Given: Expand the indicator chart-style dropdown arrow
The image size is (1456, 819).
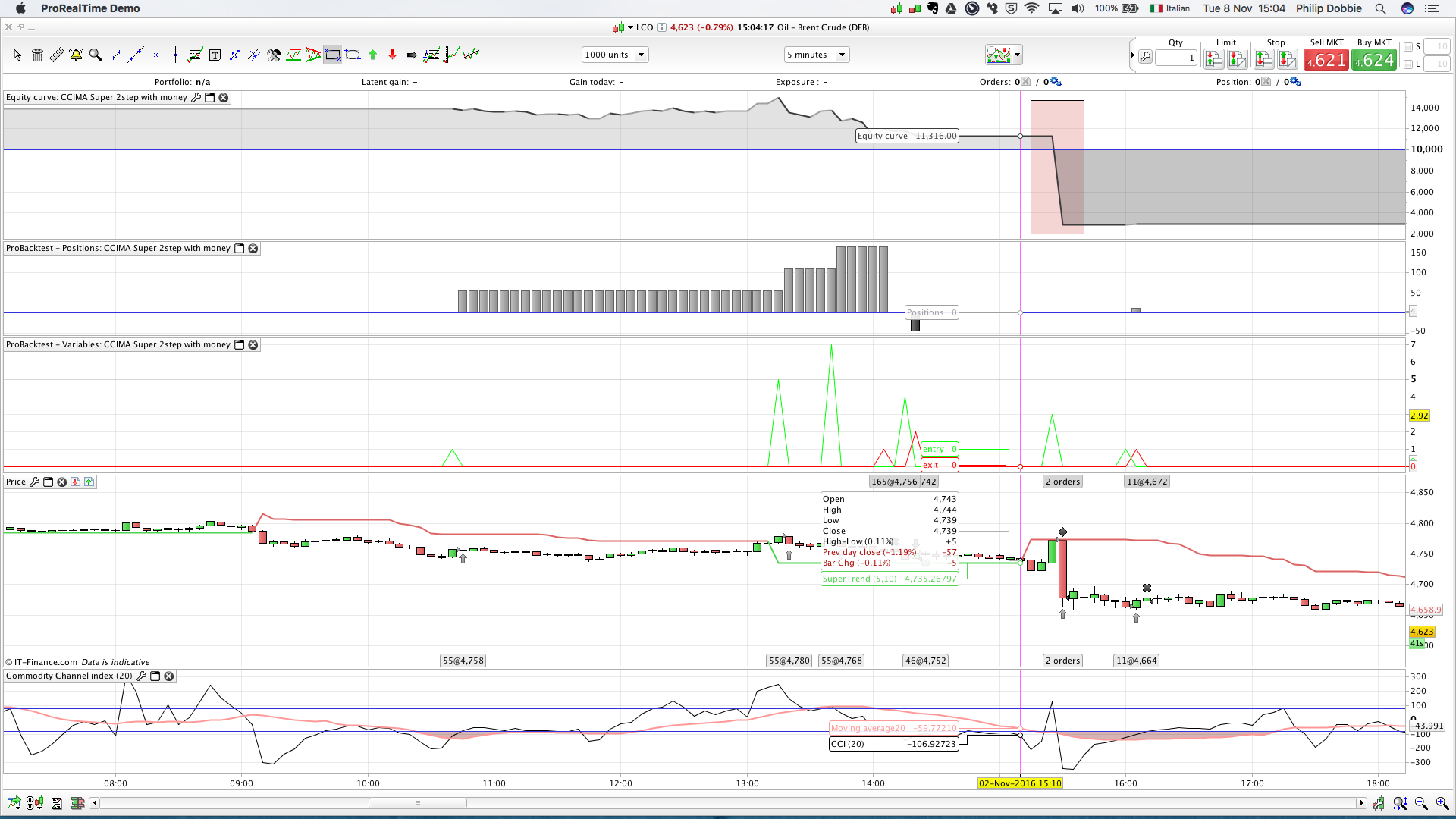Looking at the screenshot, I should (x=1018, y=55).
